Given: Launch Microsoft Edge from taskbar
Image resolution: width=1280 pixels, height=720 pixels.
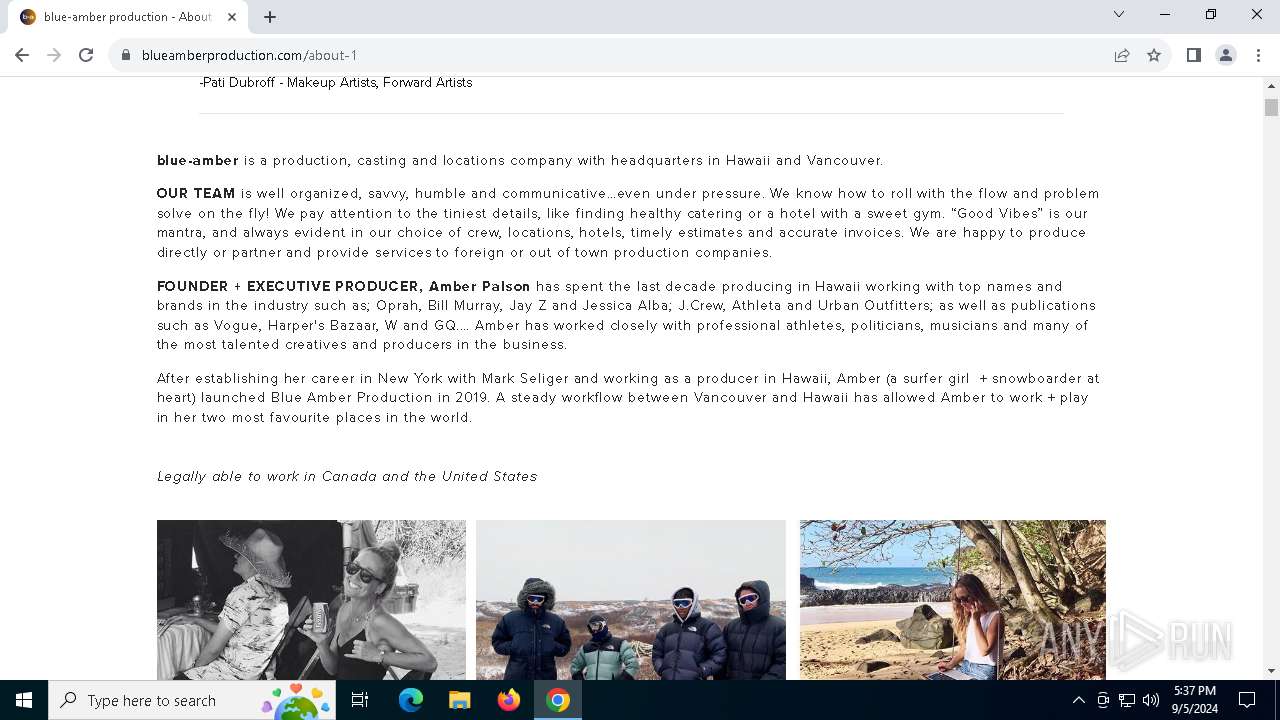Looking at the screenshot, I should coord(411,700).
